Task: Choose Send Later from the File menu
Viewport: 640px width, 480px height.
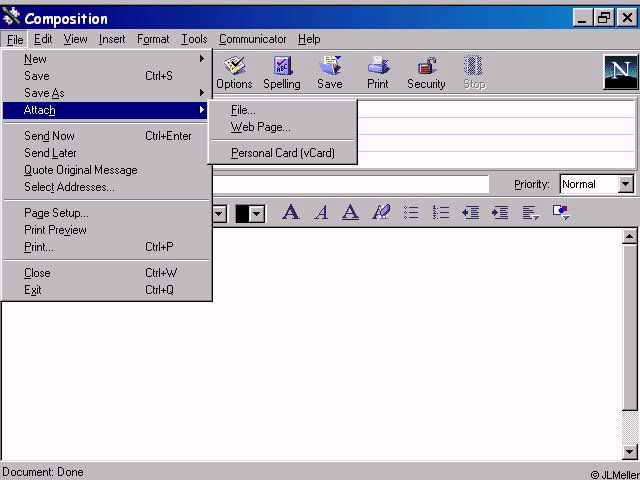Action: point(107,153)
